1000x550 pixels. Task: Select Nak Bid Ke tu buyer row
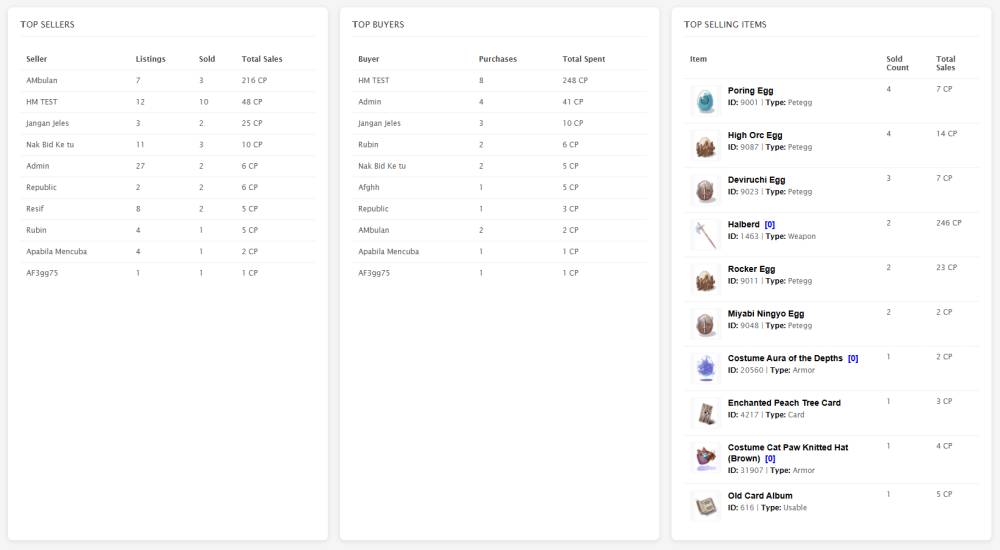500,166
